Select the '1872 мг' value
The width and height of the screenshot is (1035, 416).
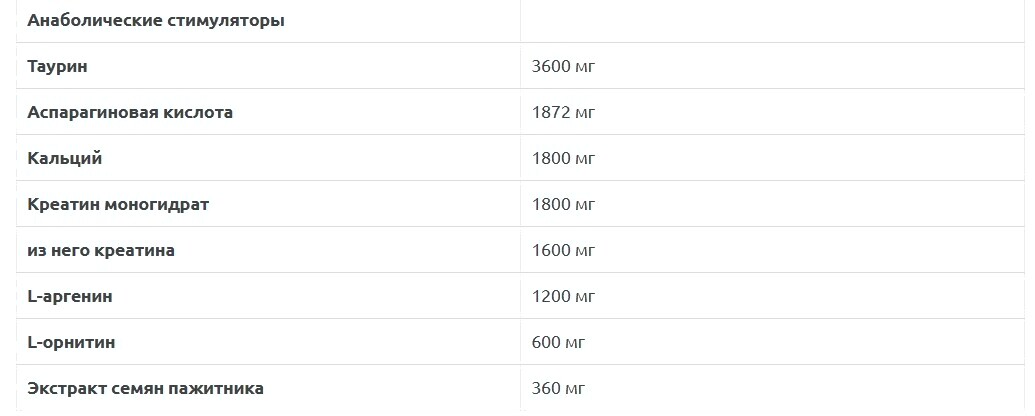(563, 113)
